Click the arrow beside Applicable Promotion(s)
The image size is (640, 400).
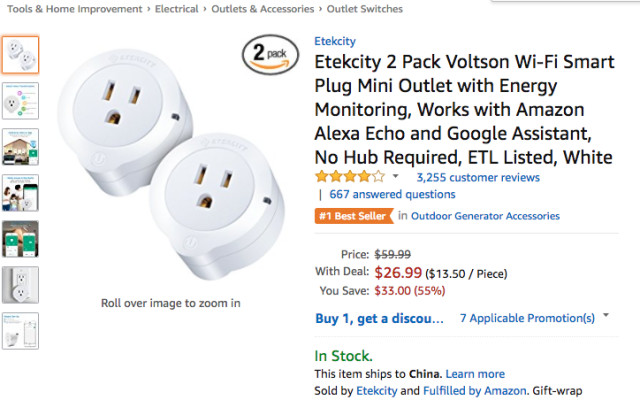pos(605,317)
